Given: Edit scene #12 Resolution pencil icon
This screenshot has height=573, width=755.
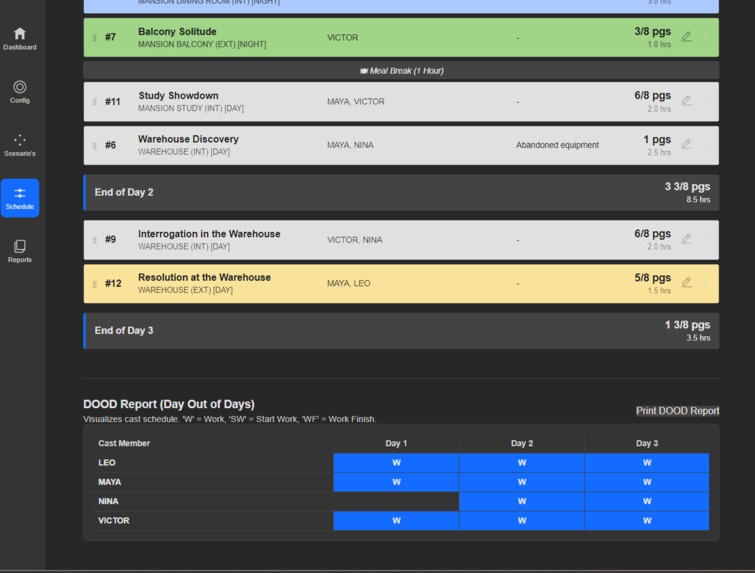Looking at the screenshot, I should tap(687, 282).
